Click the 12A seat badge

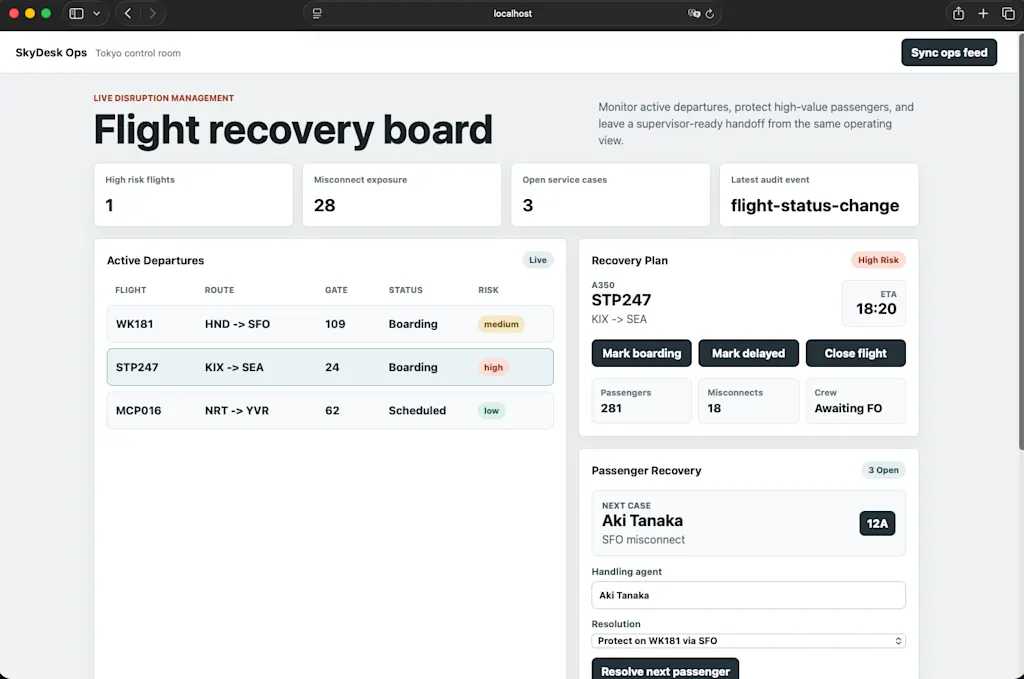coord(877,523)
